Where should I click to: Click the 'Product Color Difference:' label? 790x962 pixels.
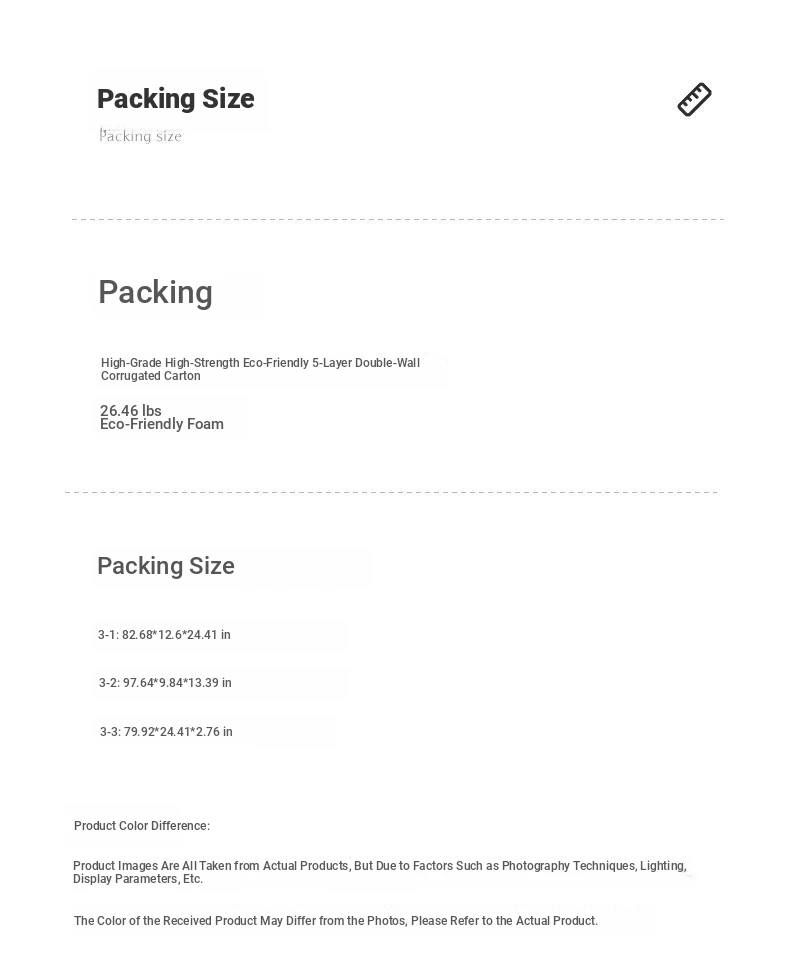tap(142, 826)
